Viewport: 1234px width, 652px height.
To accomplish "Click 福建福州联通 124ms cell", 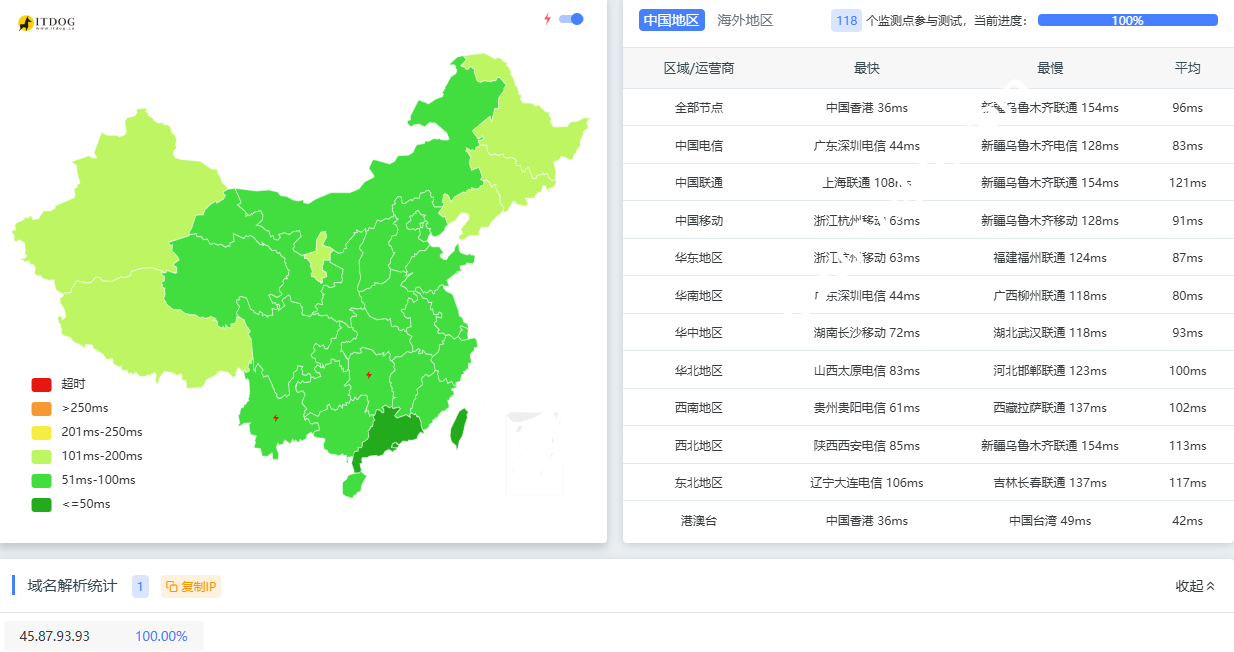I will [x=1050, y=257].
